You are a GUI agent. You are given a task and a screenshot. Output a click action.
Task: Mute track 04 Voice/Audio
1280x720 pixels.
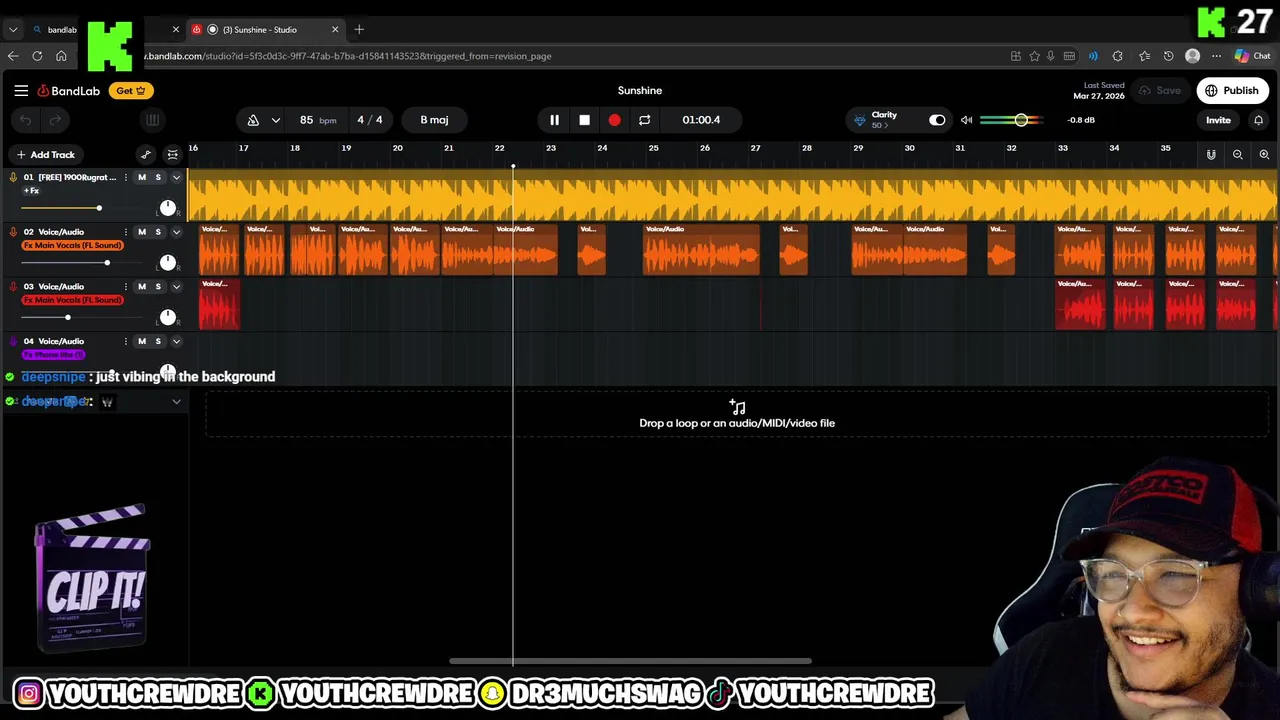pyautogui.click(x=141, y=341)
